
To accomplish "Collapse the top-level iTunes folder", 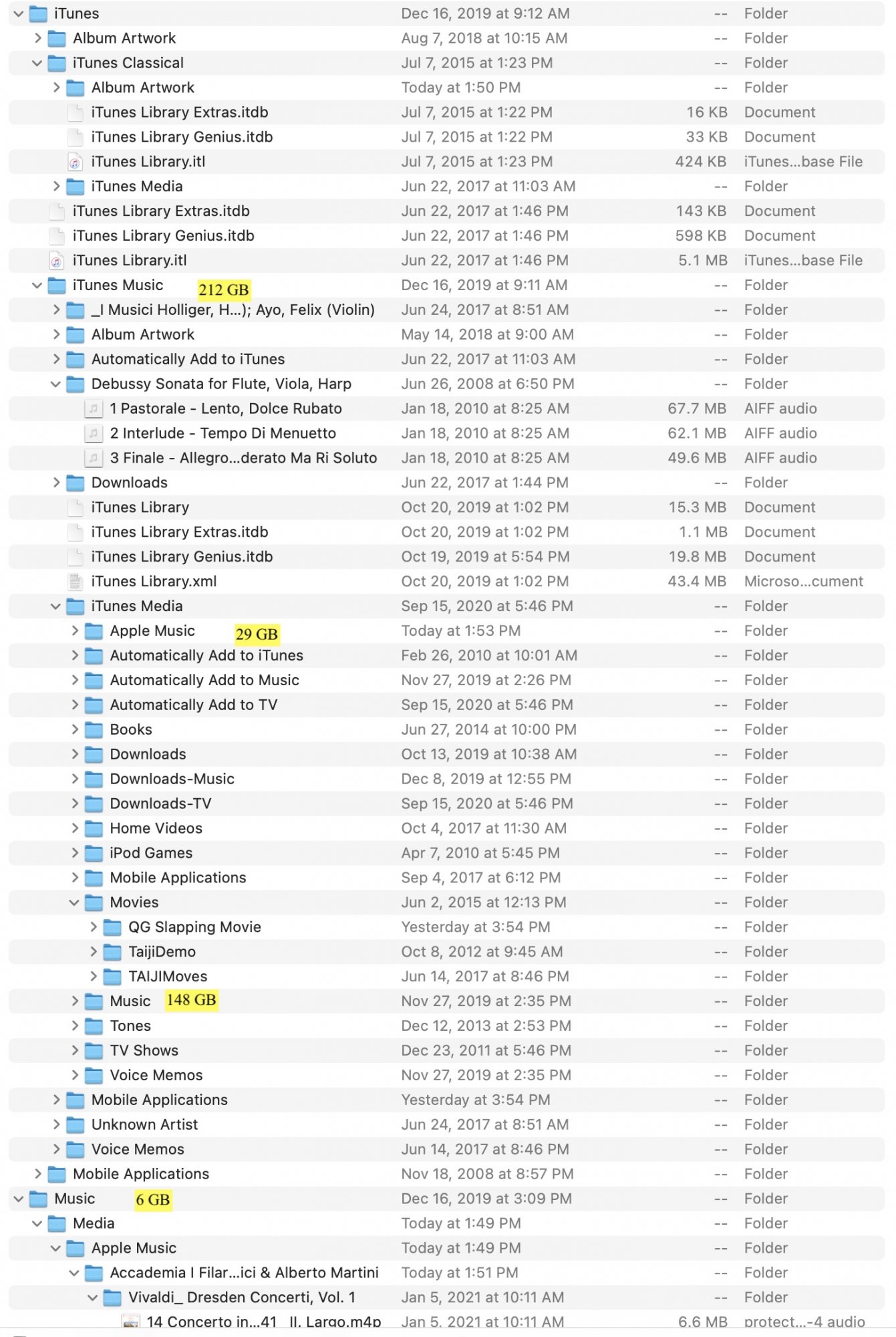I will pyautogui.click(x=19, y=13).
